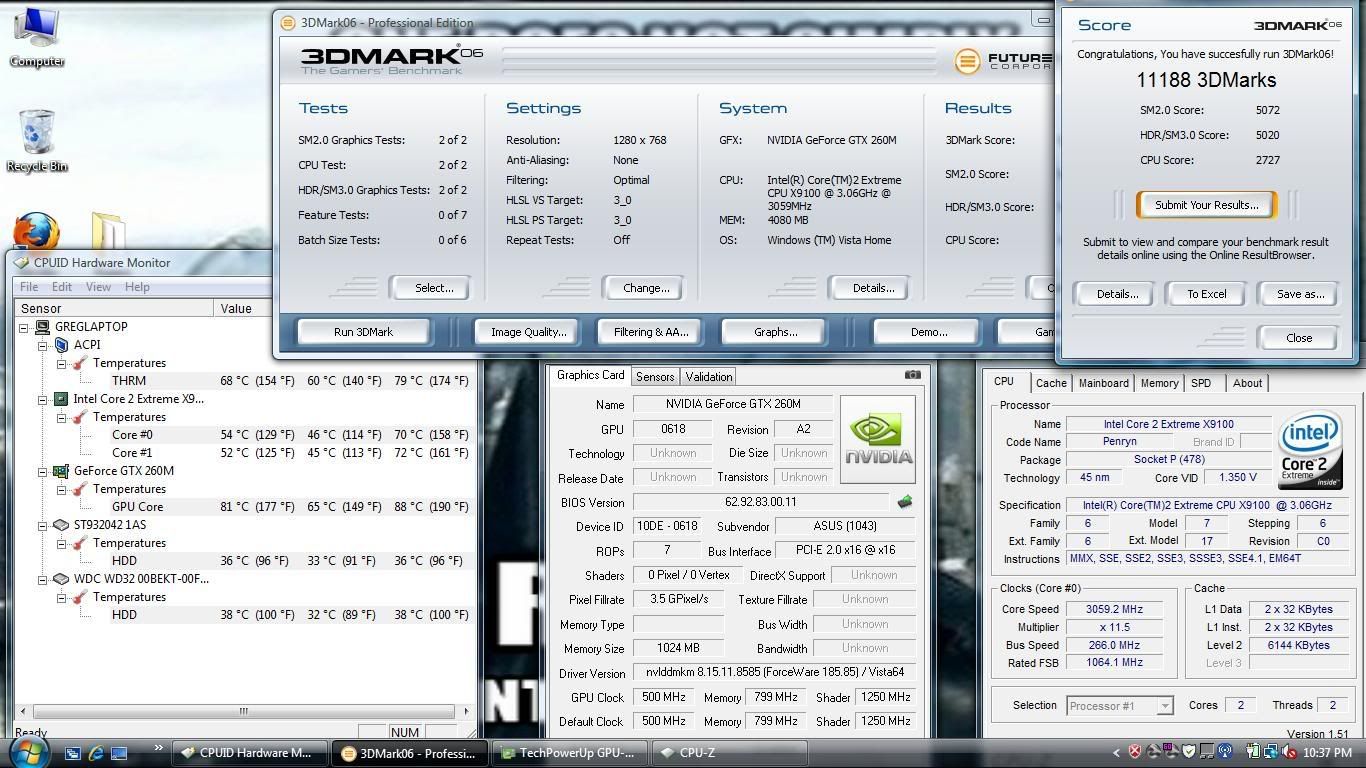Click the ST932042 1AS hard drive icon

(x=61, y=525)
